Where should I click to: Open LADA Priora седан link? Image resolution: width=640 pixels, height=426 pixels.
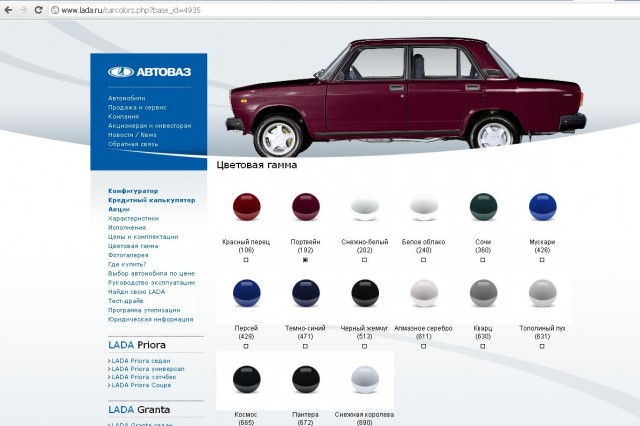coord(141,361)
